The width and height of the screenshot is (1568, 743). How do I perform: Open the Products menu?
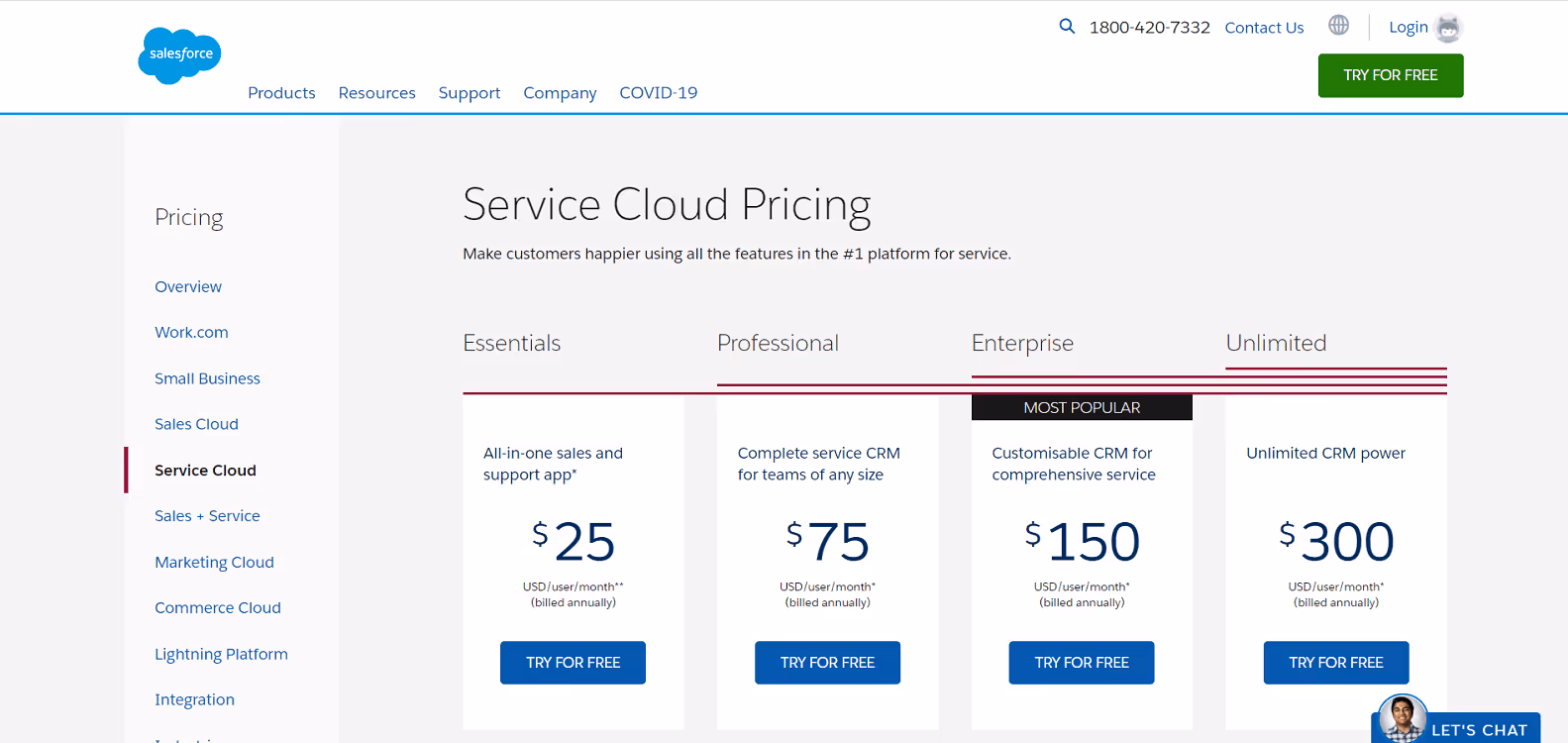pos(281,93)
